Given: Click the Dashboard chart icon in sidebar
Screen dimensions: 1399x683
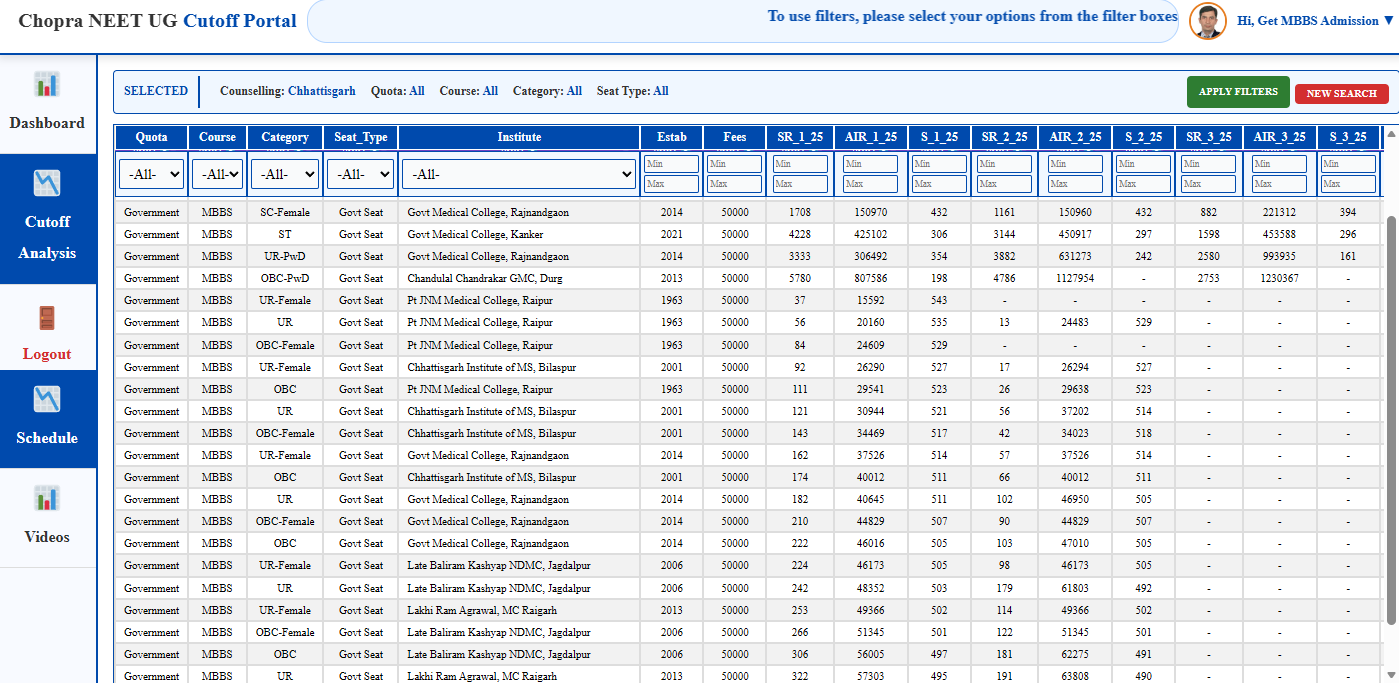Looking at the screenshot, I should [47, 85].
